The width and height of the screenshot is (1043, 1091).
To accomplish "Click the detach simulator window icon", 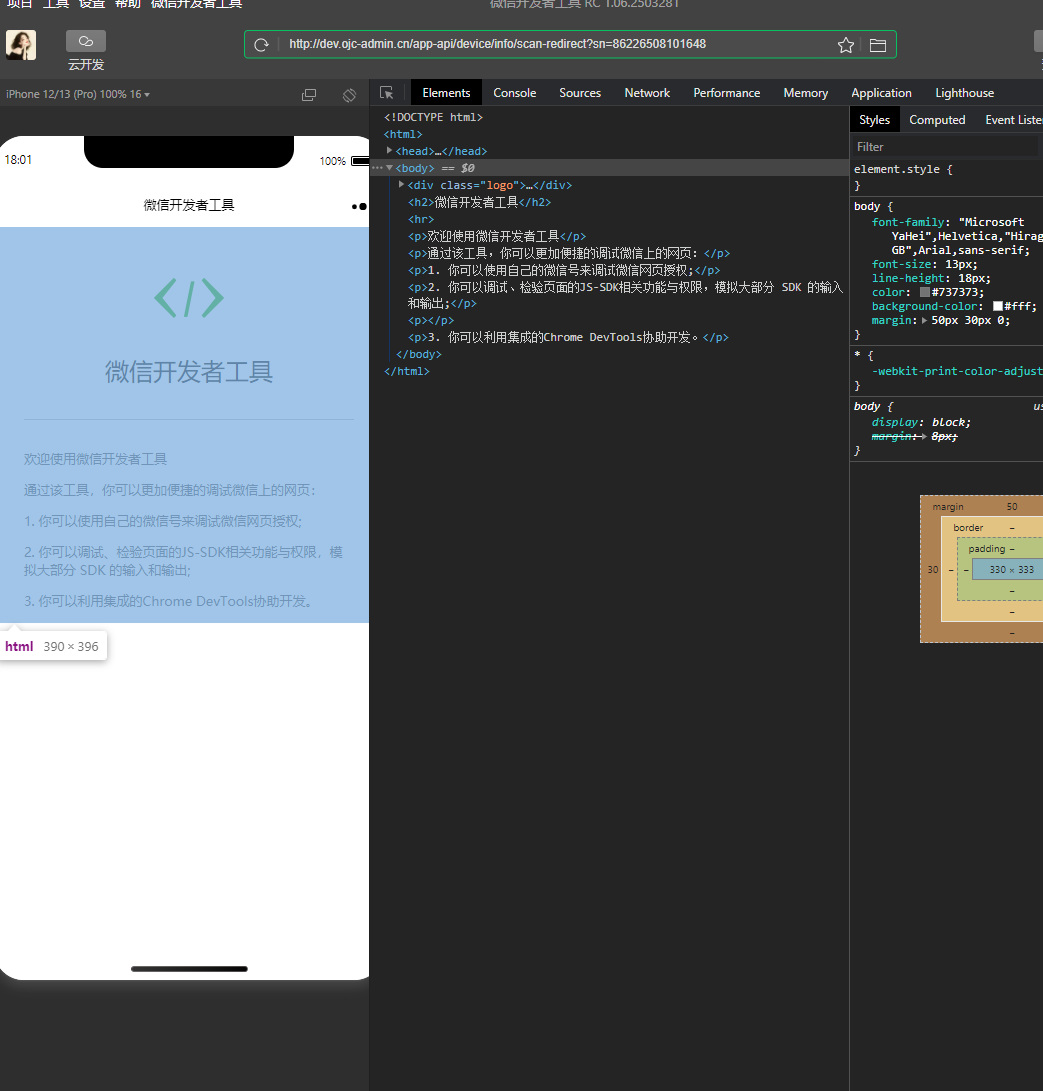I will [309, 95].
